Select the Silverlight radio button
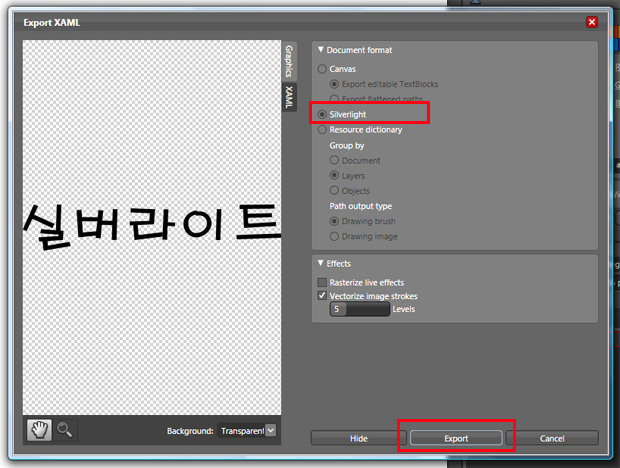The height and width of the screenshot is (468, 620). [322, 115]
